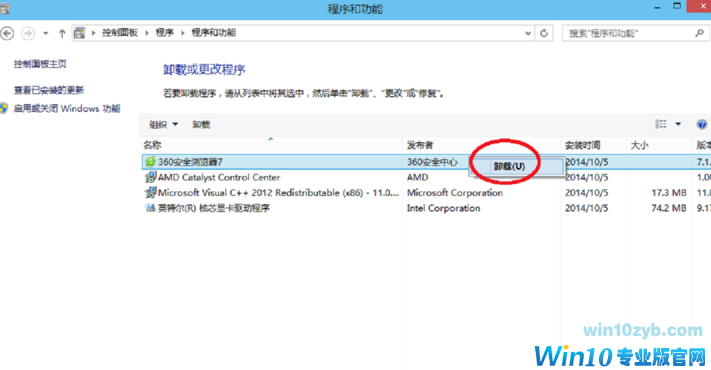Open help with the question mark icon
This screenshot has width=711, height=370.
701,124
